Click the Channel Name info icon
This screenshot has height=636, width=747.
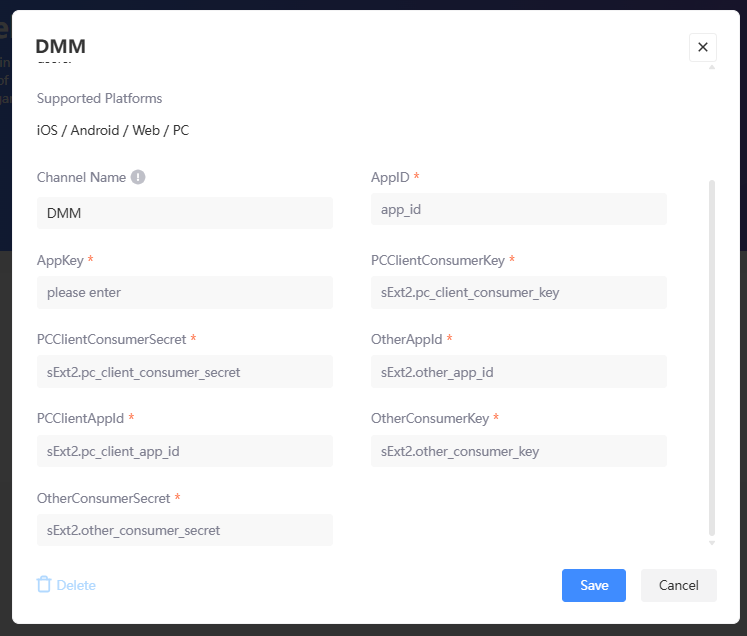tap(138, 177)
